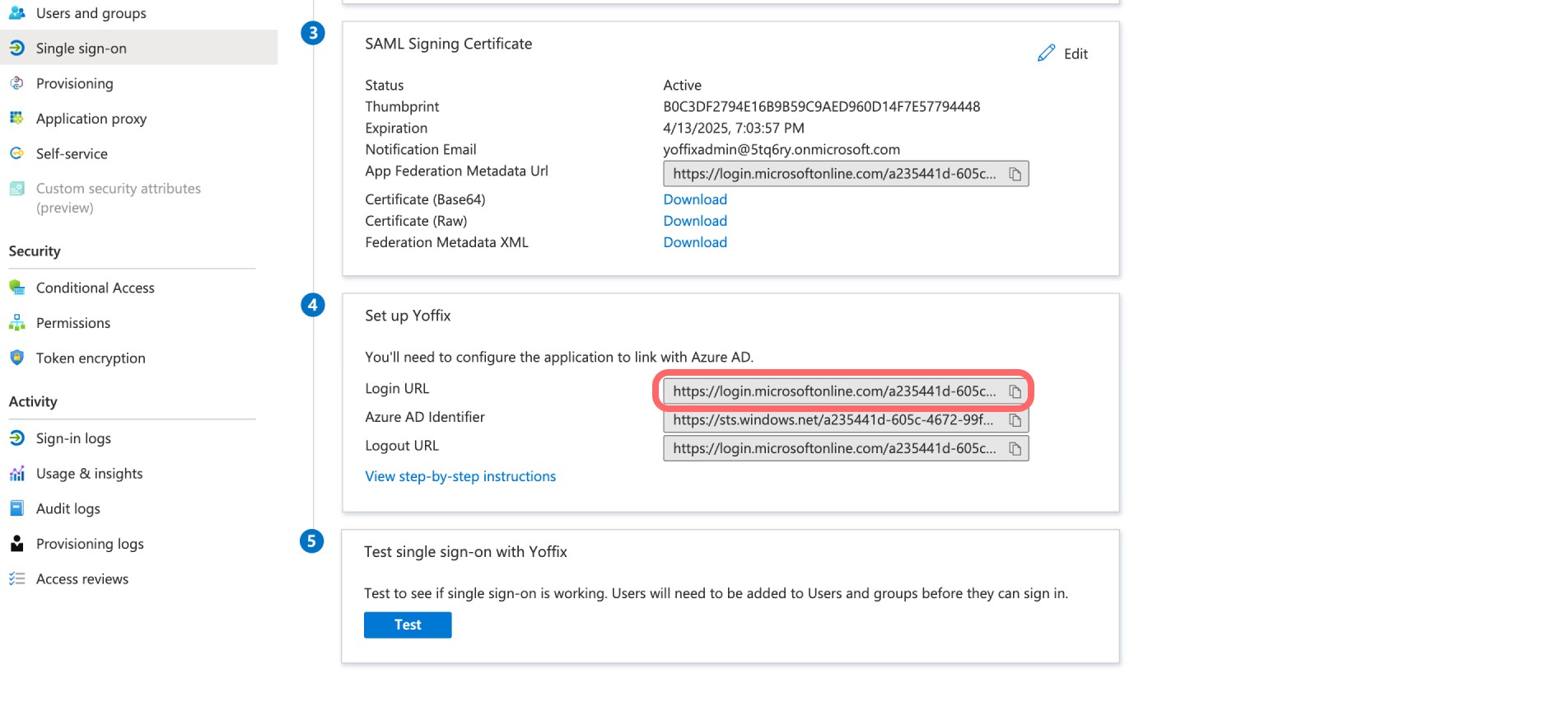
Task: Open View step-by-step instructions link
Action: [460, 476]
